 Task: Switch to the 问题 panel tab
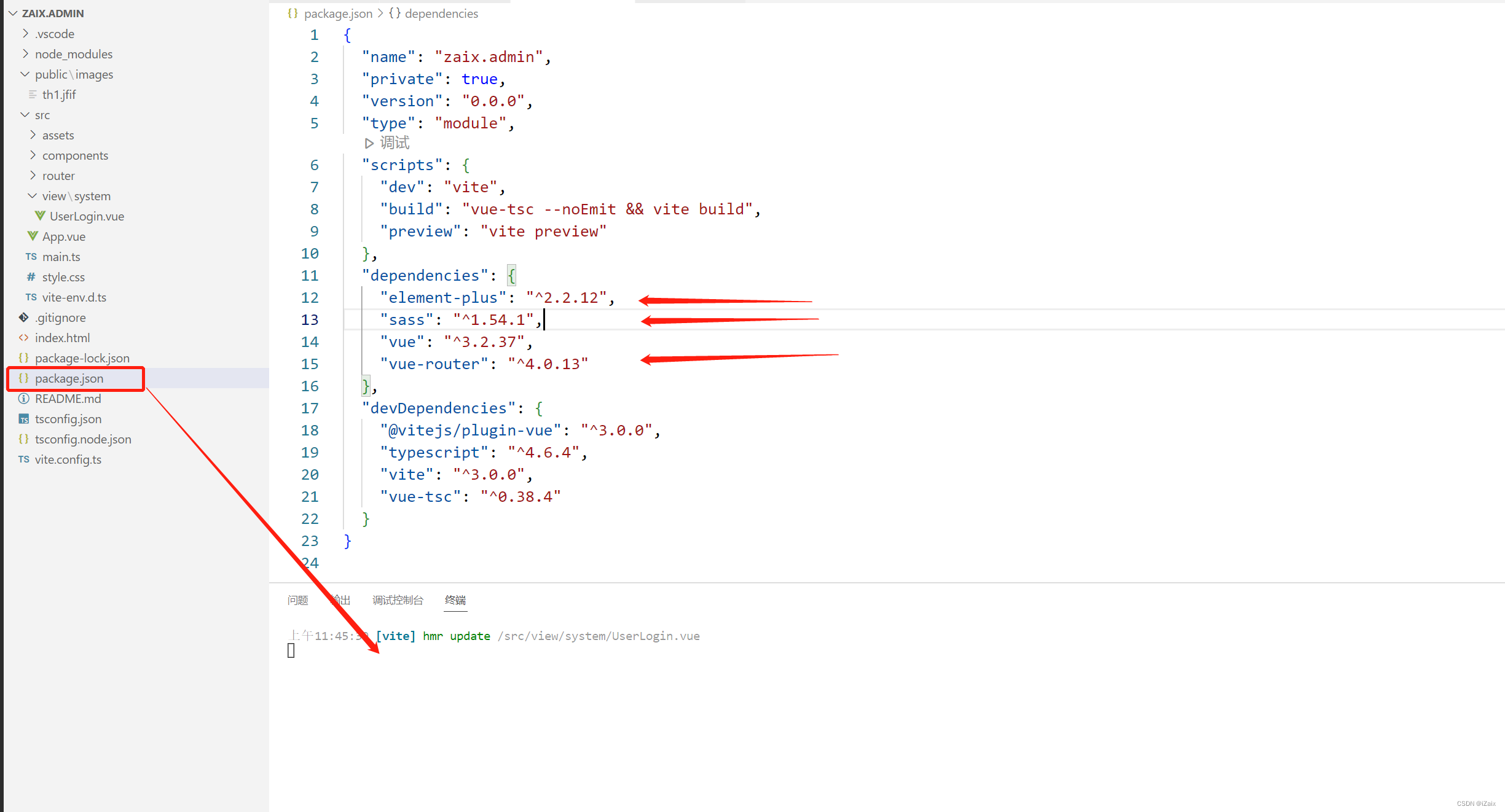pyautogui.click(x=298, y=599)
